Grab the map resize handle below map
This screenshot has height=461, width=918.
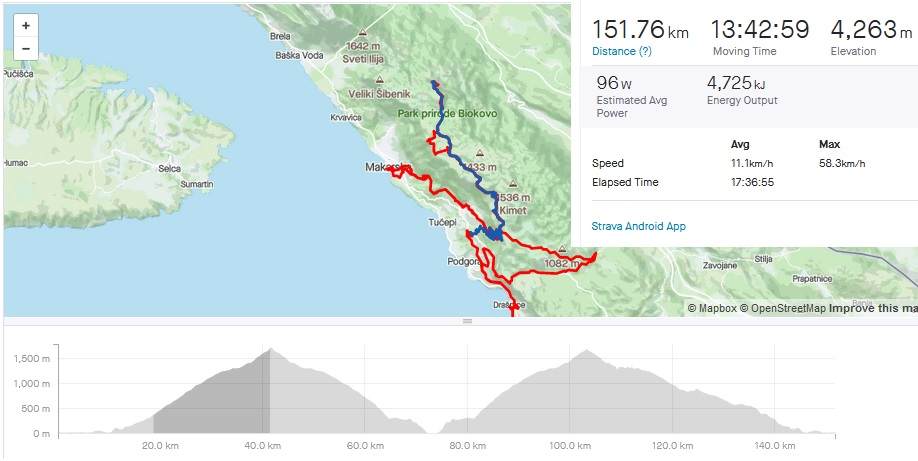(x=467, y=321)
